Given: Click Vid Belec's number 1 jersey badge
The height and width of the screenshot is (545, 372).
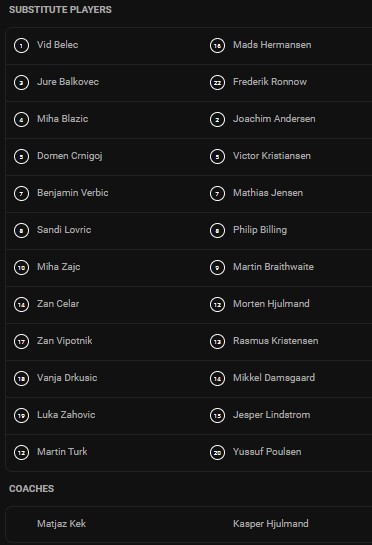Looking at the screenshot, I should click(x=21, y=46).
